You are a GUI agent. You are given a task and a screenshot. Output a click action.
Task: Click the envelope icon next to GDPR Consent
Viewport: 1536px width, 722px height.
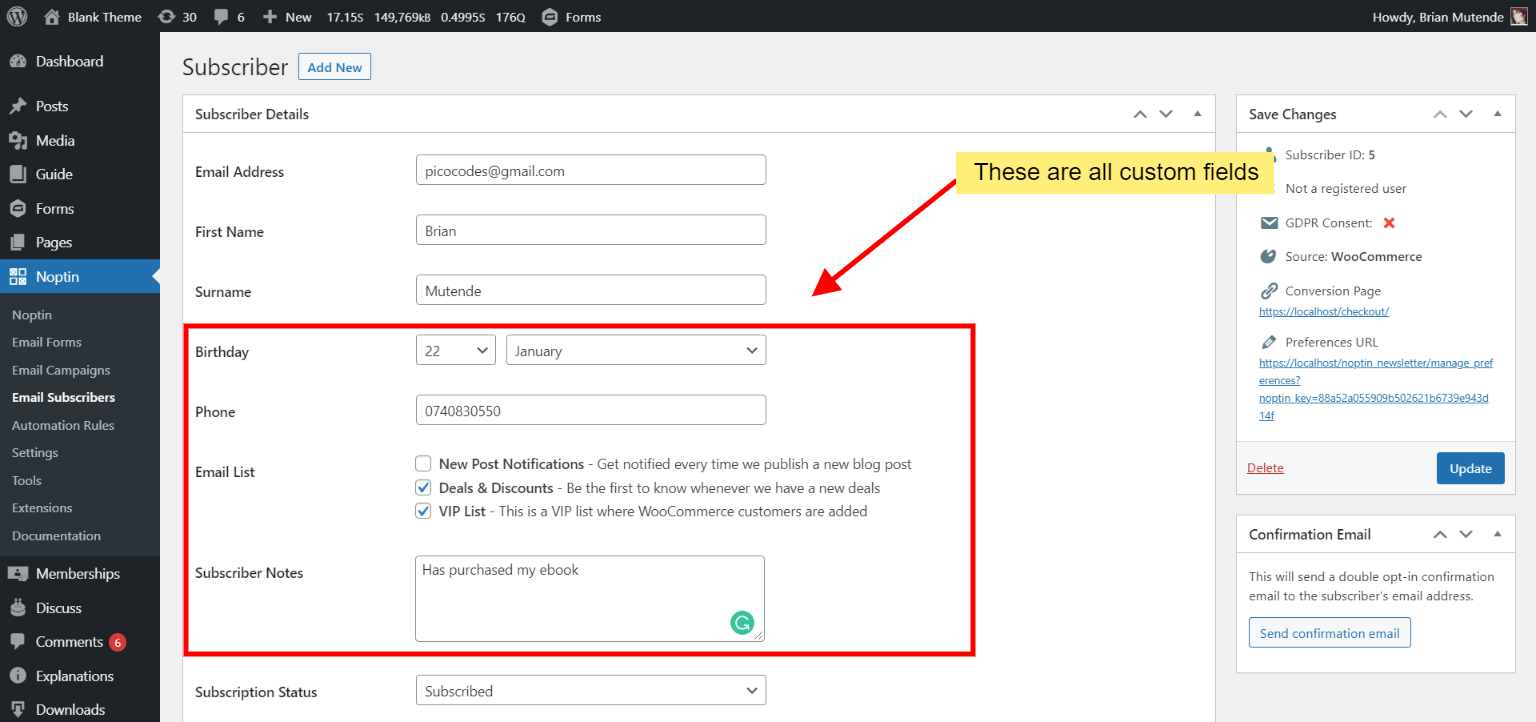point(1270,222)
